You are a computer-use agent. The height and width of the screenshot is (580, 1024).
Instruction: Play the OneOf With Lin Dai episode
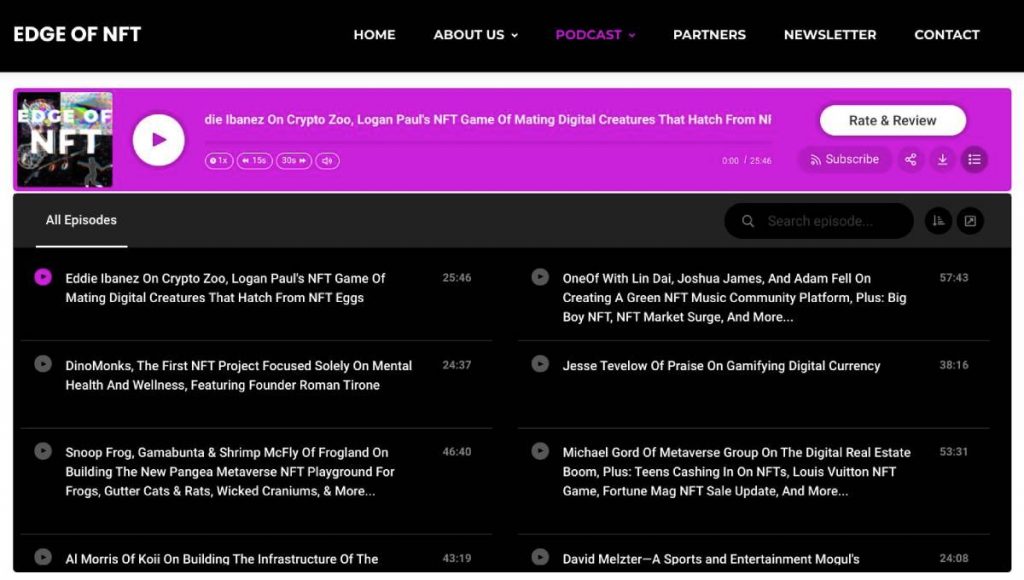(540, 277)
